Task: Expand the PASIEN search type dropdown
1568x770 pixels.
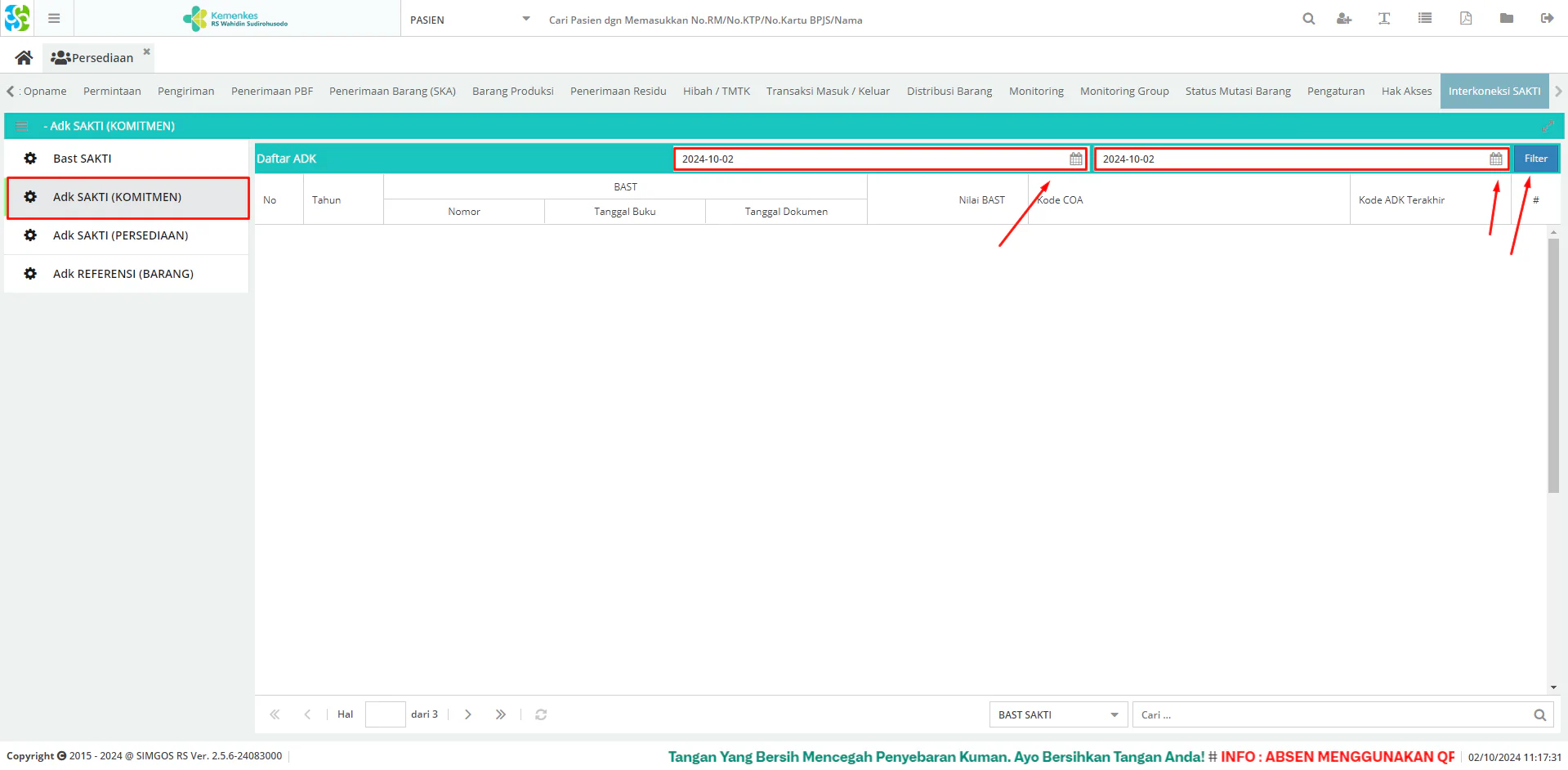Action: tap(526, 19)
